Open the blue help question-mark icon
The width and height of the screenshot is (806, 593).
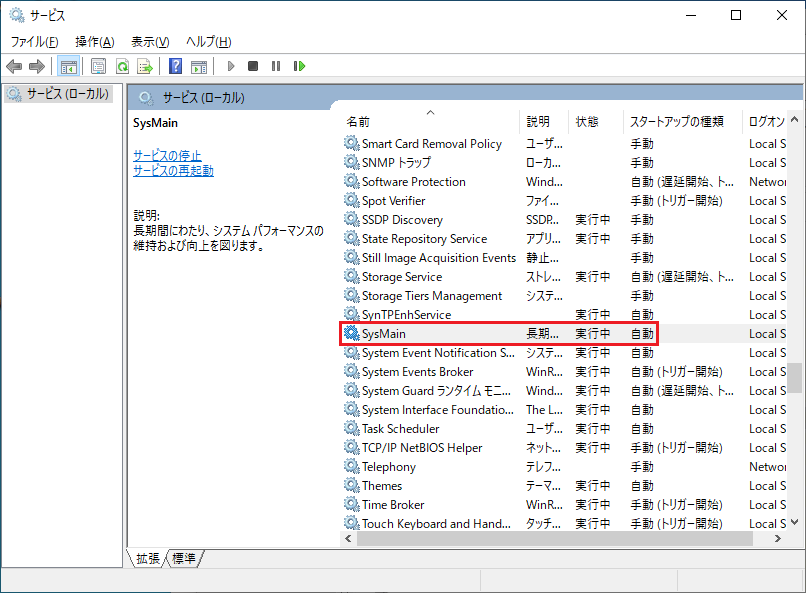[175, 66]
